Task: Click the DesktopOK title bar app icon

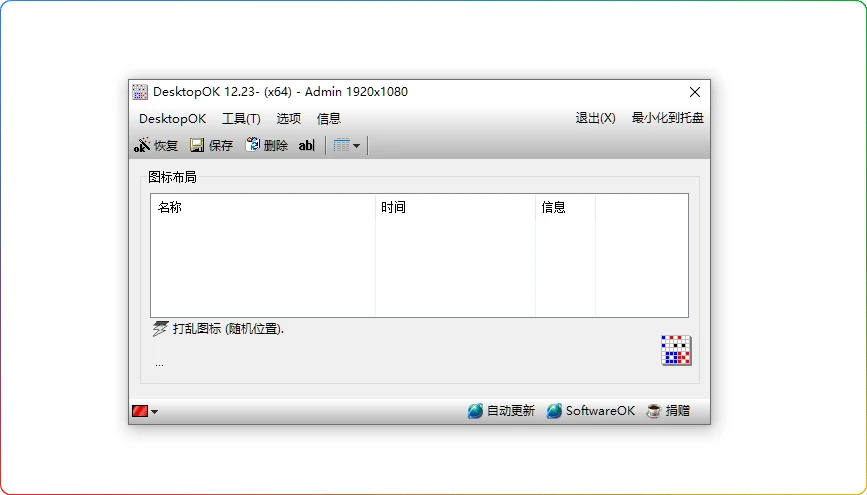Action: pyautogui.click(x=140, y=92)
